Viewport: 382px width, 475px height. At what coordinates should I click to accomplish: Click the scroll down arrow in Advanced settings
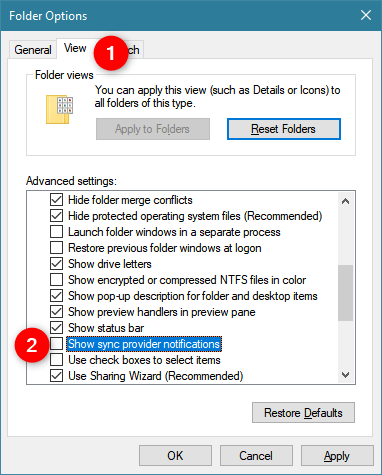pyautogui.click(x=345, y=375)
